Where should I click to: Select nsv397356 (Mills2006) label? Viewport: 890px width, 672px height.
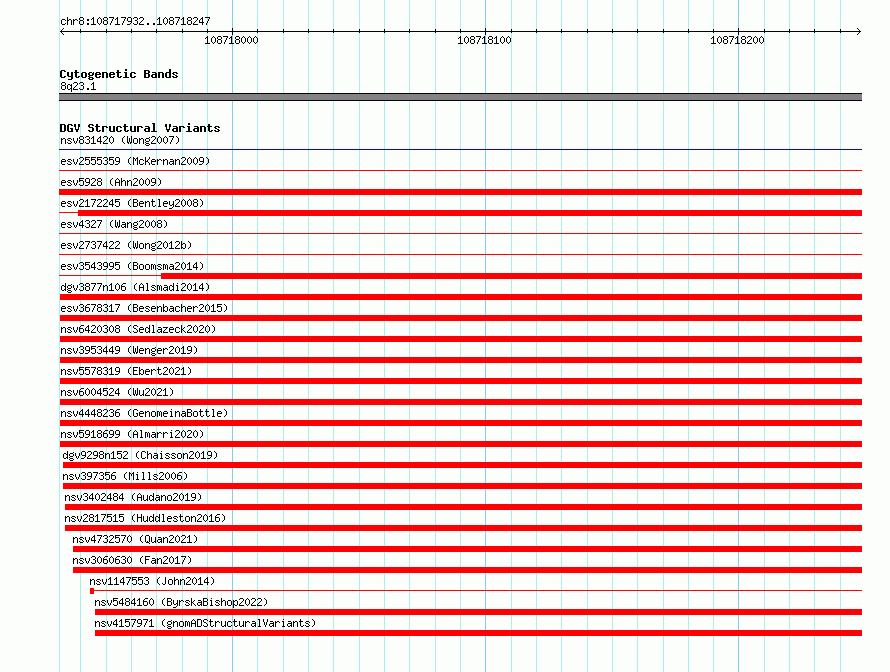(x=125, y=476)
